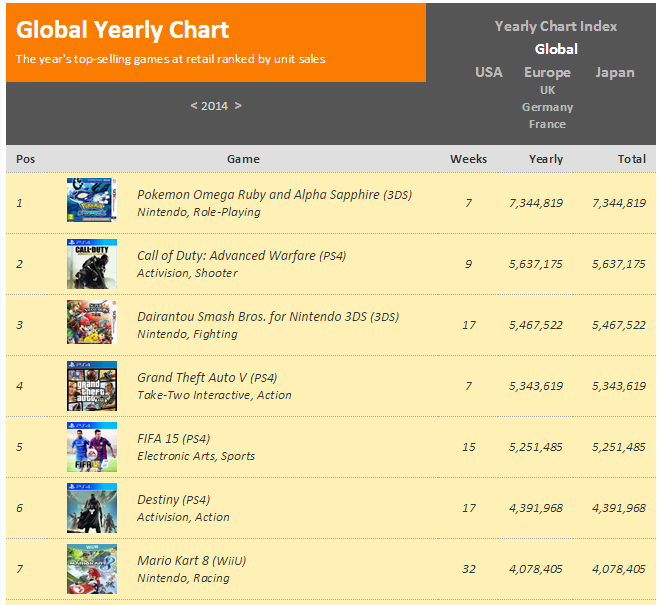
Task: View the Germany yearly chart
Action: (547, 107)
